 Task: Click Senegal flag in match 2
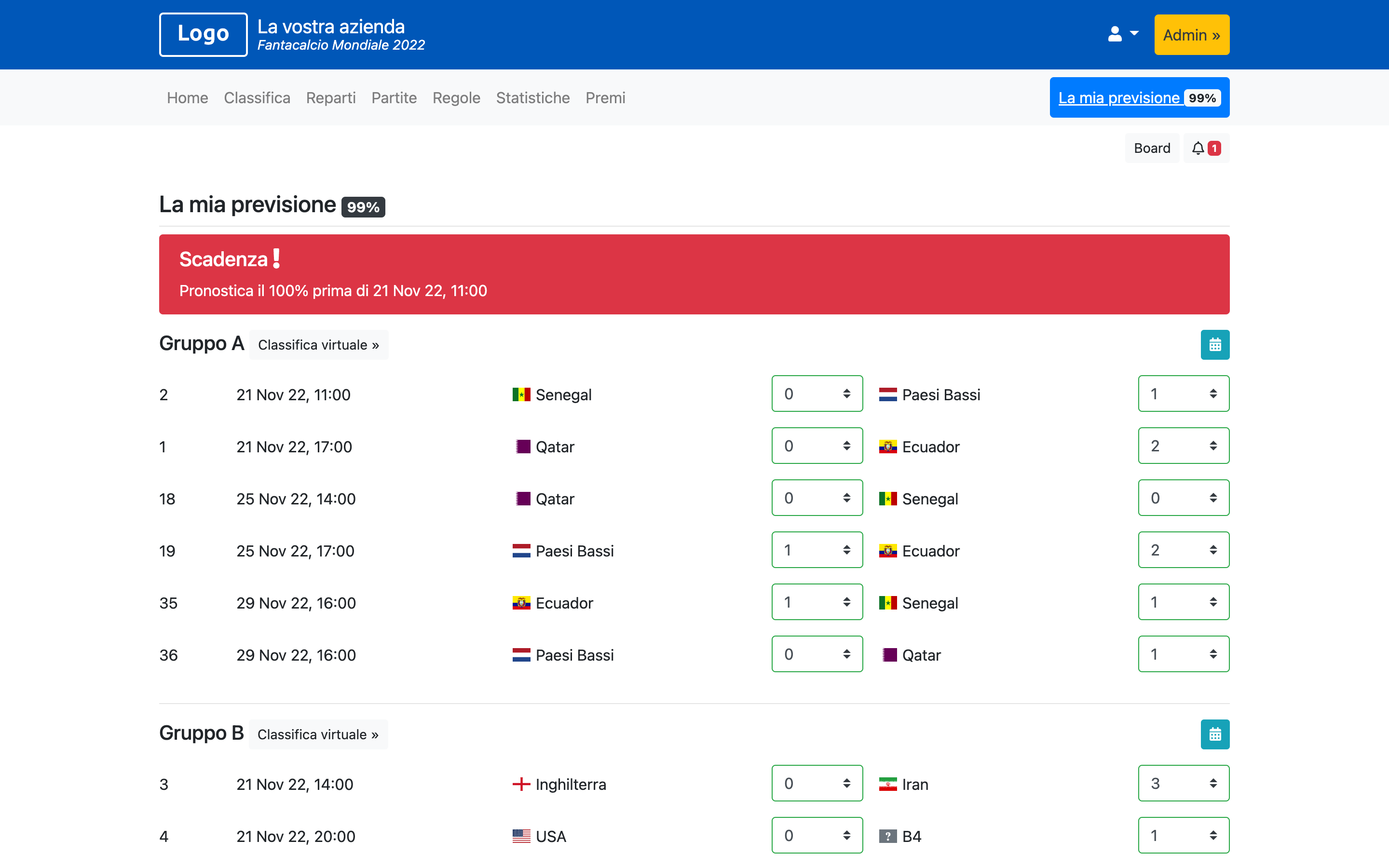521,394
